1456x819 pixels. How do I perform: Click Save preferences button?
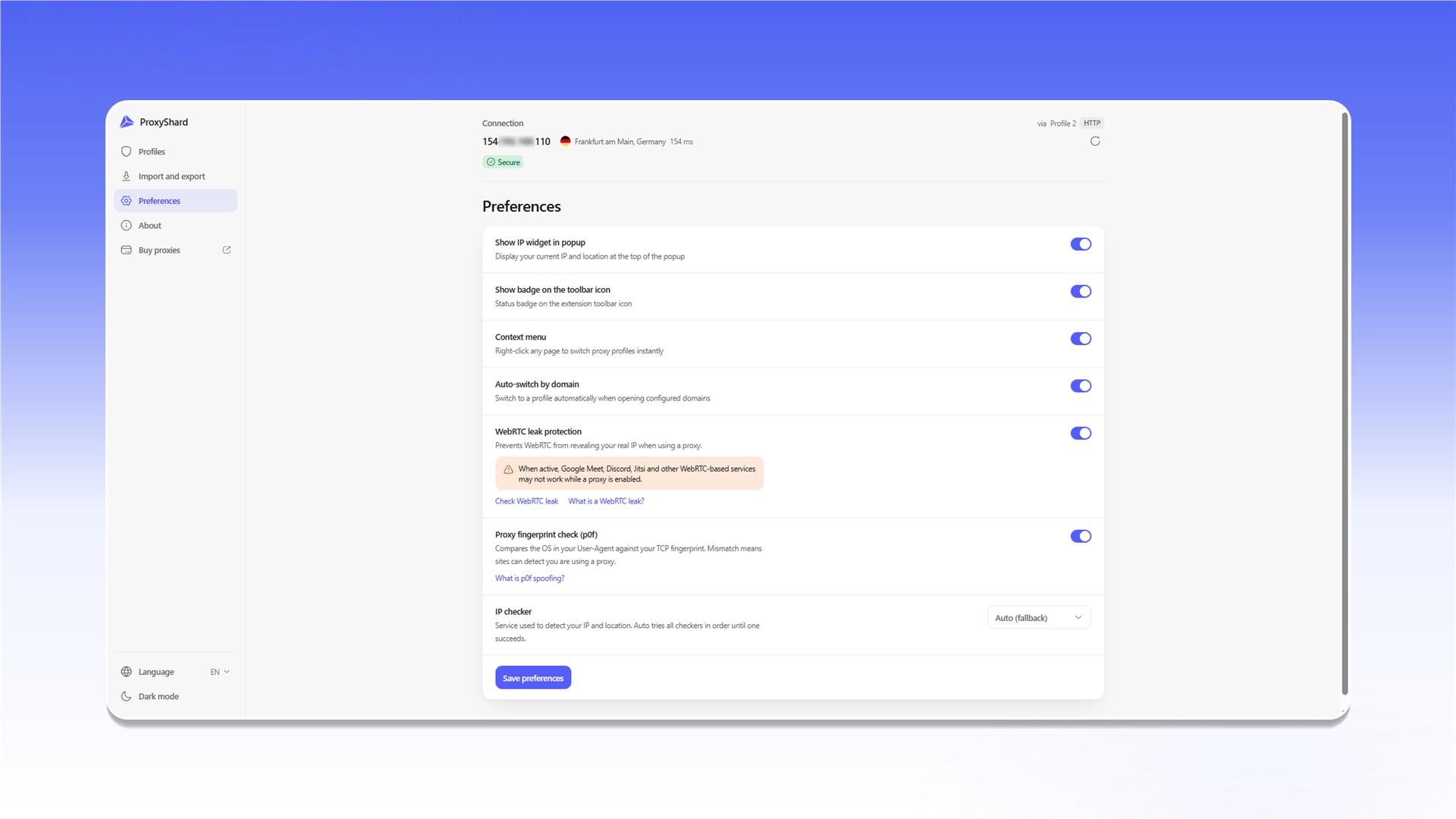coord(533,678)
